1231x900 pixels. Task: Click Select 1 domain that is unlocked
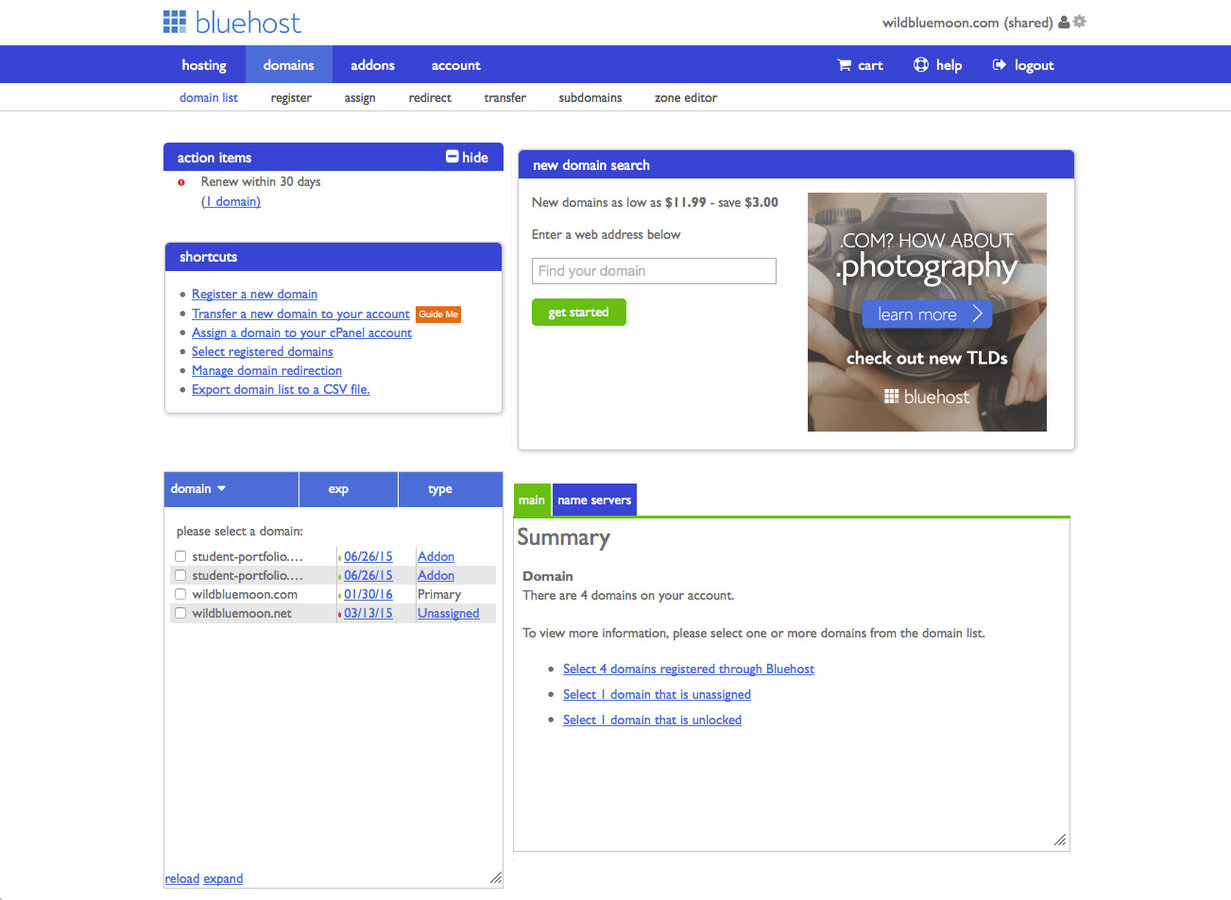tap(652, 720)
